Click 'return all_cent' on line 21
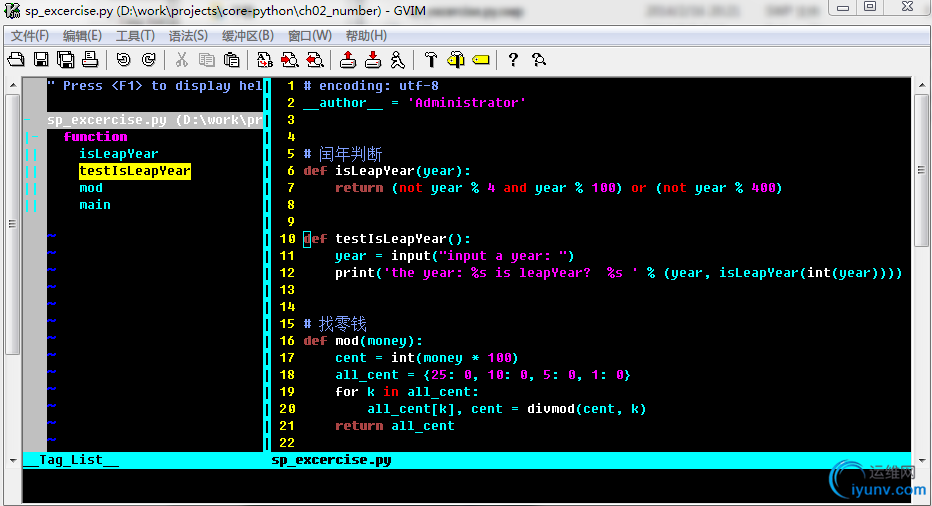 pos(395,426)
